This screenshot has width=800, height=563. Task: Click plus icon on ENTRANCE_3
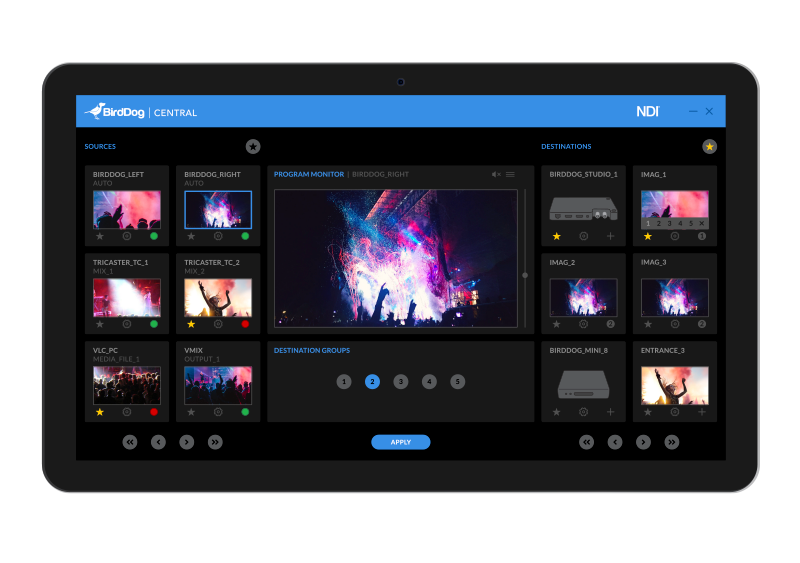tap(702, 412)
